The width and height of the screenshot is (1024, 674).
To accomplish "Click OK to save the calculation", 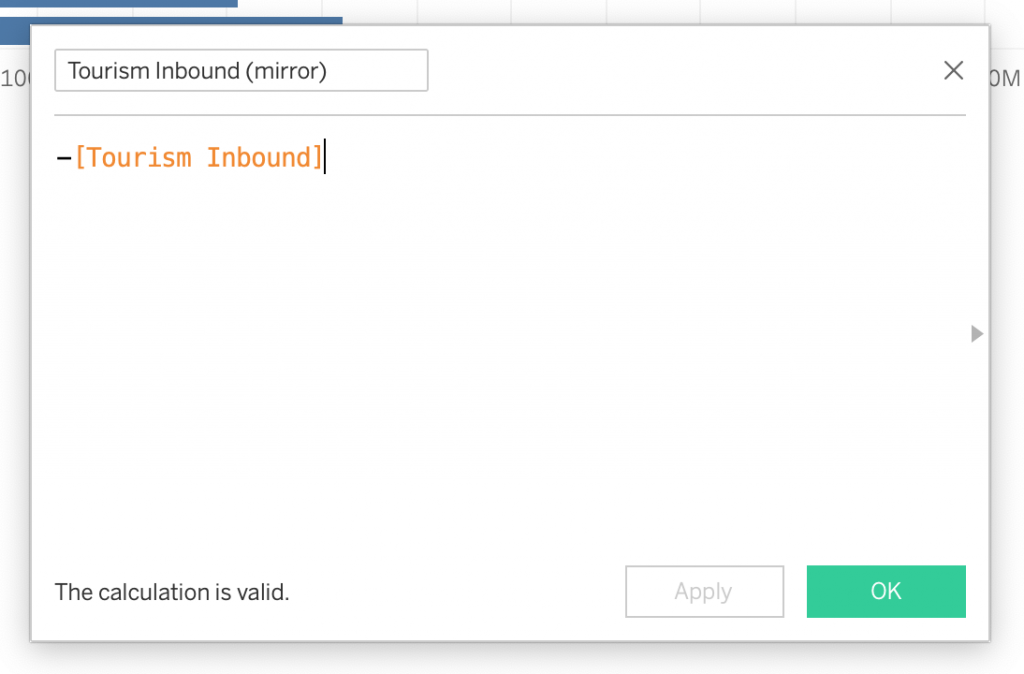I will [885, 591].
